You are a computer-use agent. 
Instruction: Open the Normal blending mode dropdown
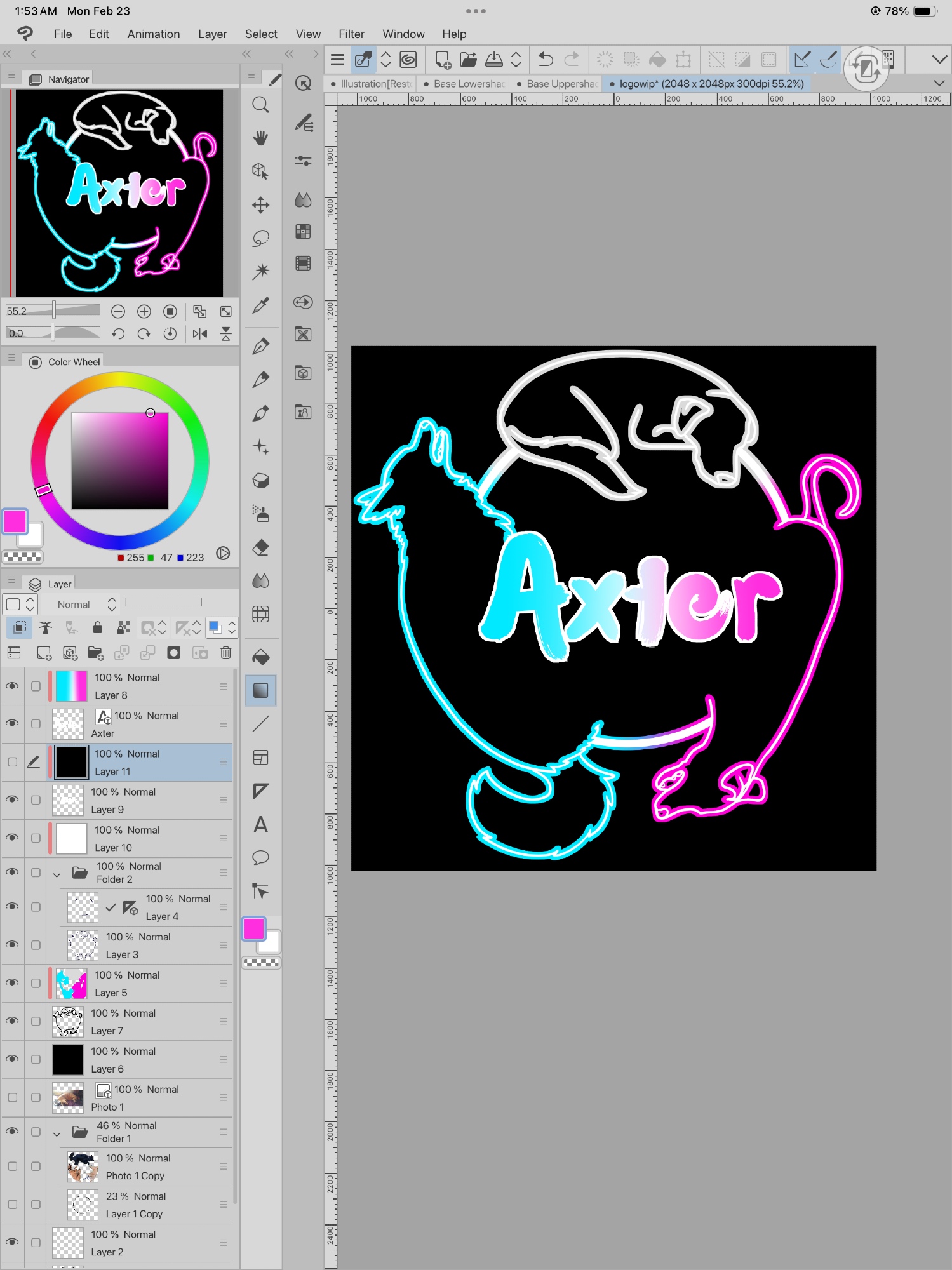[86, 605]
